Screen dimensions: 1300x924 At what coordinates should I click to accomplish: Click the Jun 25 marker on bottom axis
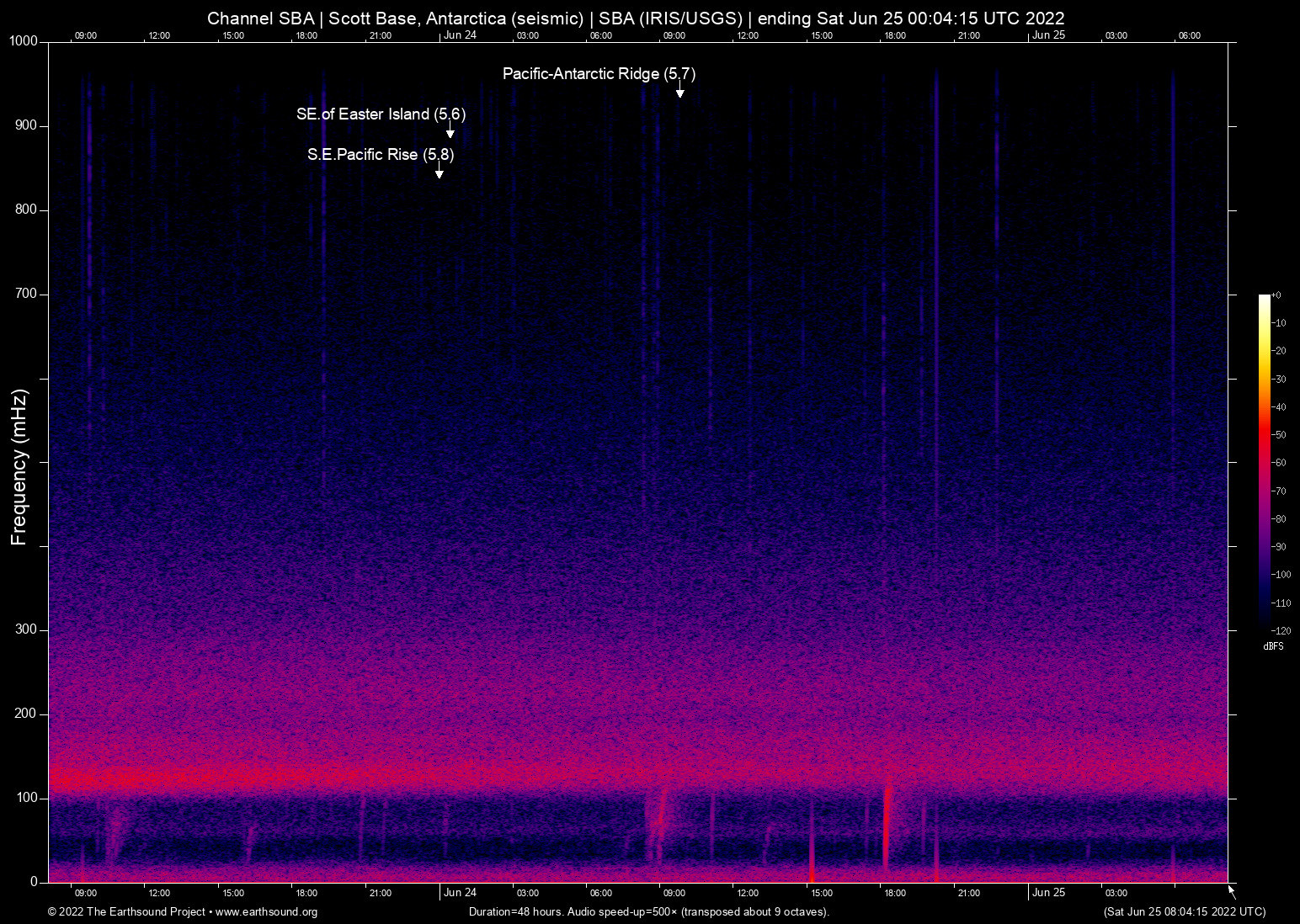point(1048,893)
